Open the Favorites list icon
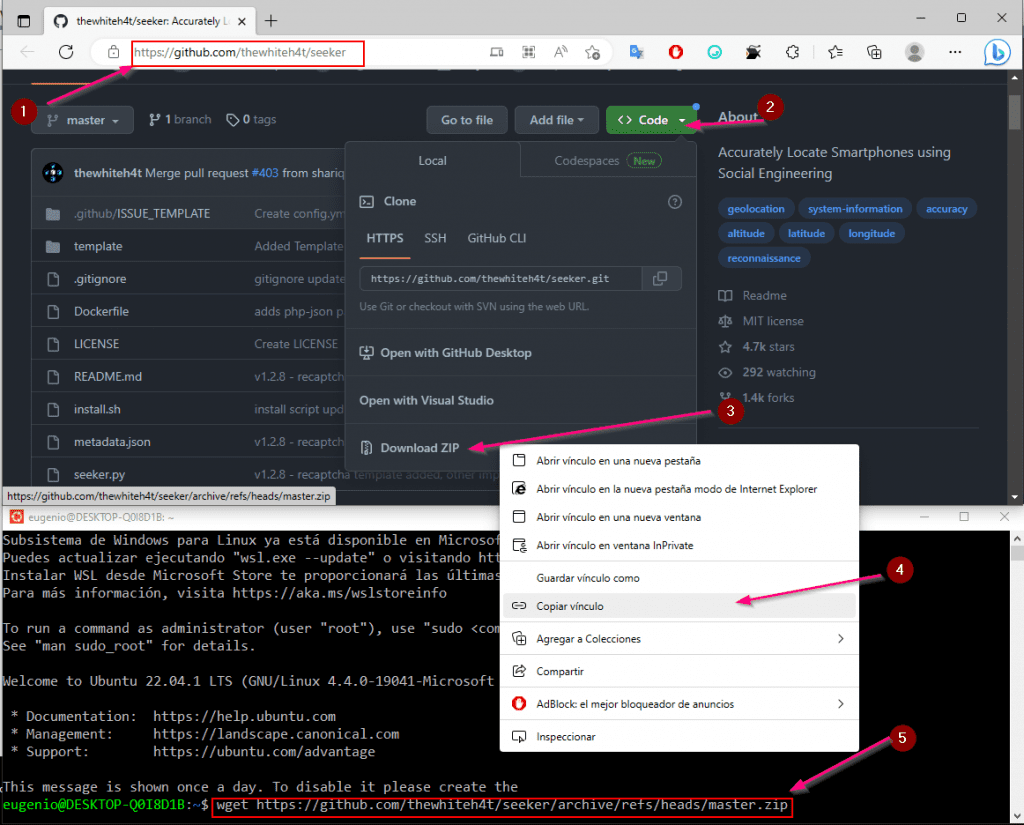The height and width of the screenshot is (825, 1024). [x=835, y=52]
